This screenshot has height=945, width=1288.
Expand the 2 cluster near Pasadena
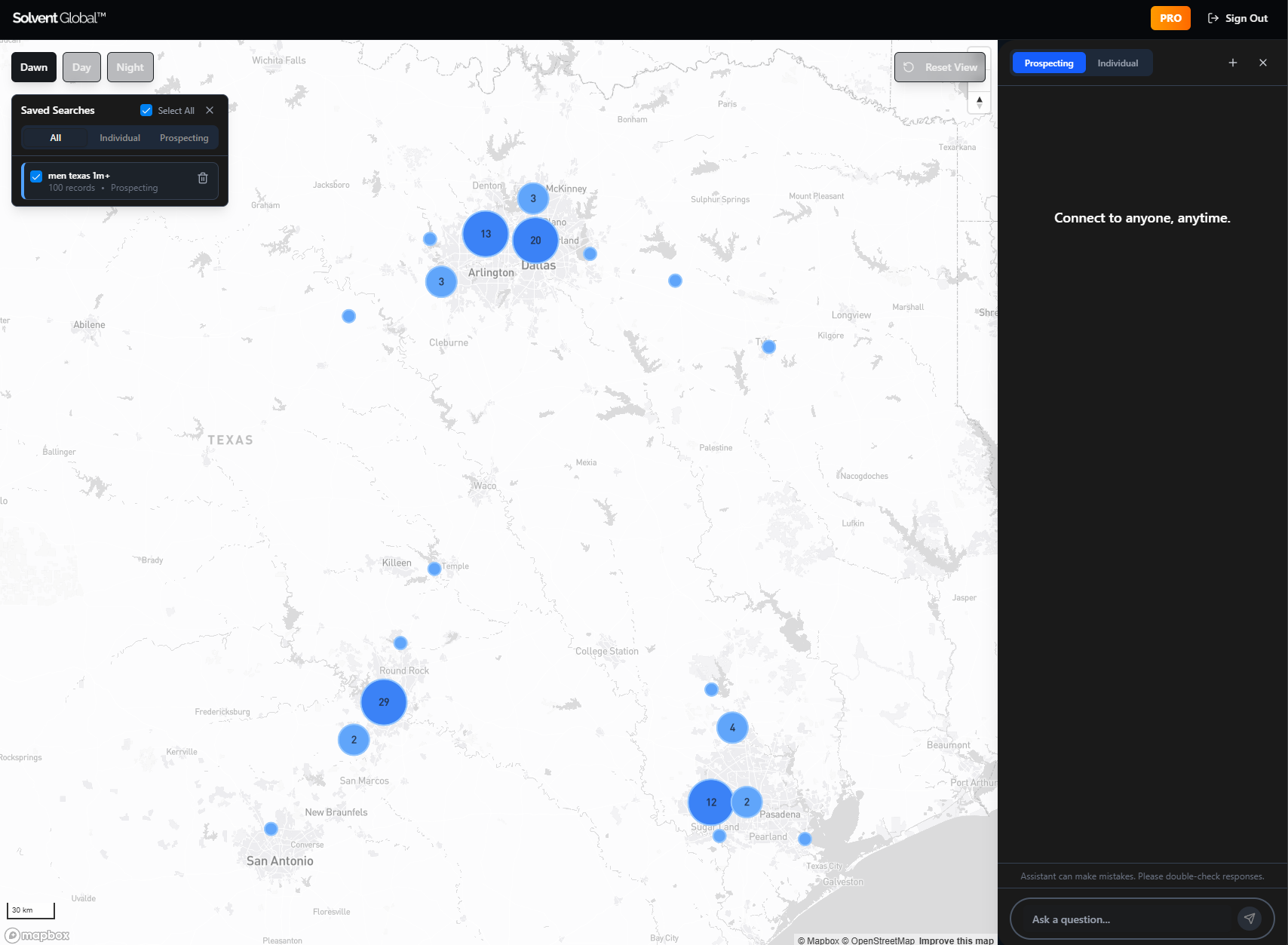tap(747, 802)
